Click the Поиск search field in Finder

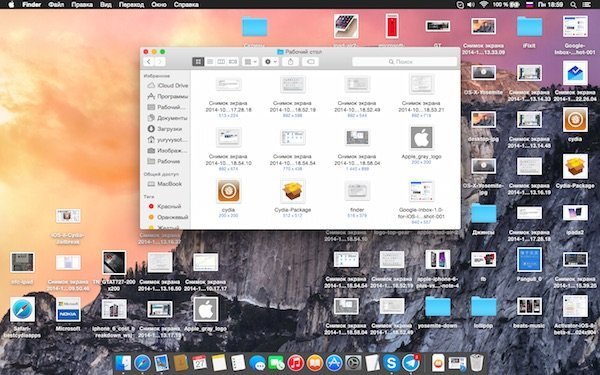[404, 62]
